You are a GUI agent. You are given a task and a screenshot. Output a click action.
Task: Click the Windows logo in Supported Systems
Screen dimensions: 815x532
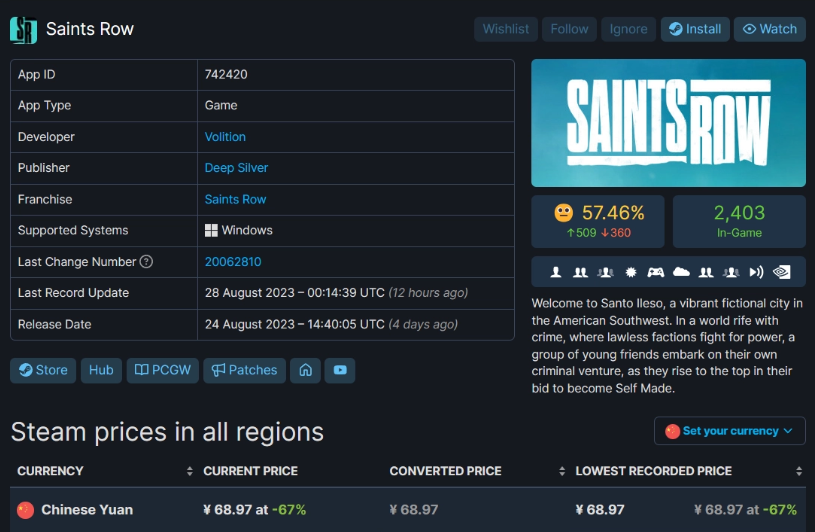211,230
